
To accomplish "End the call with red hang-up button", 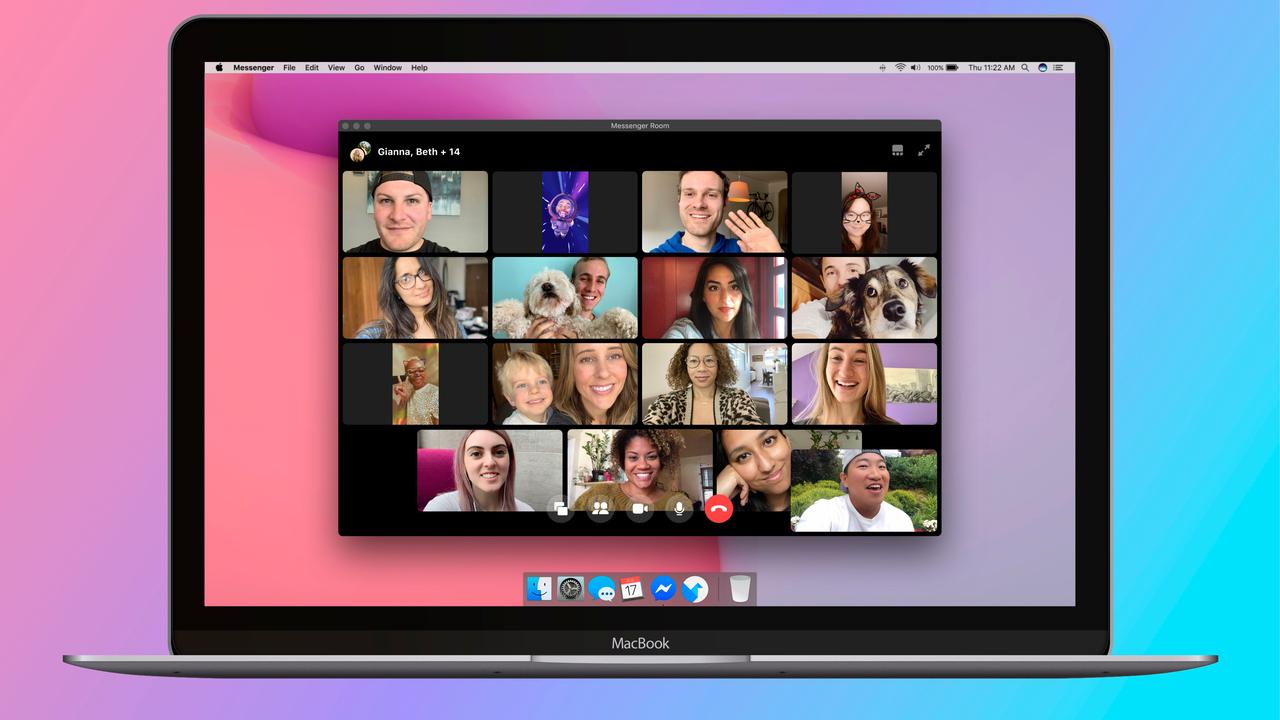I will (718, 509).
